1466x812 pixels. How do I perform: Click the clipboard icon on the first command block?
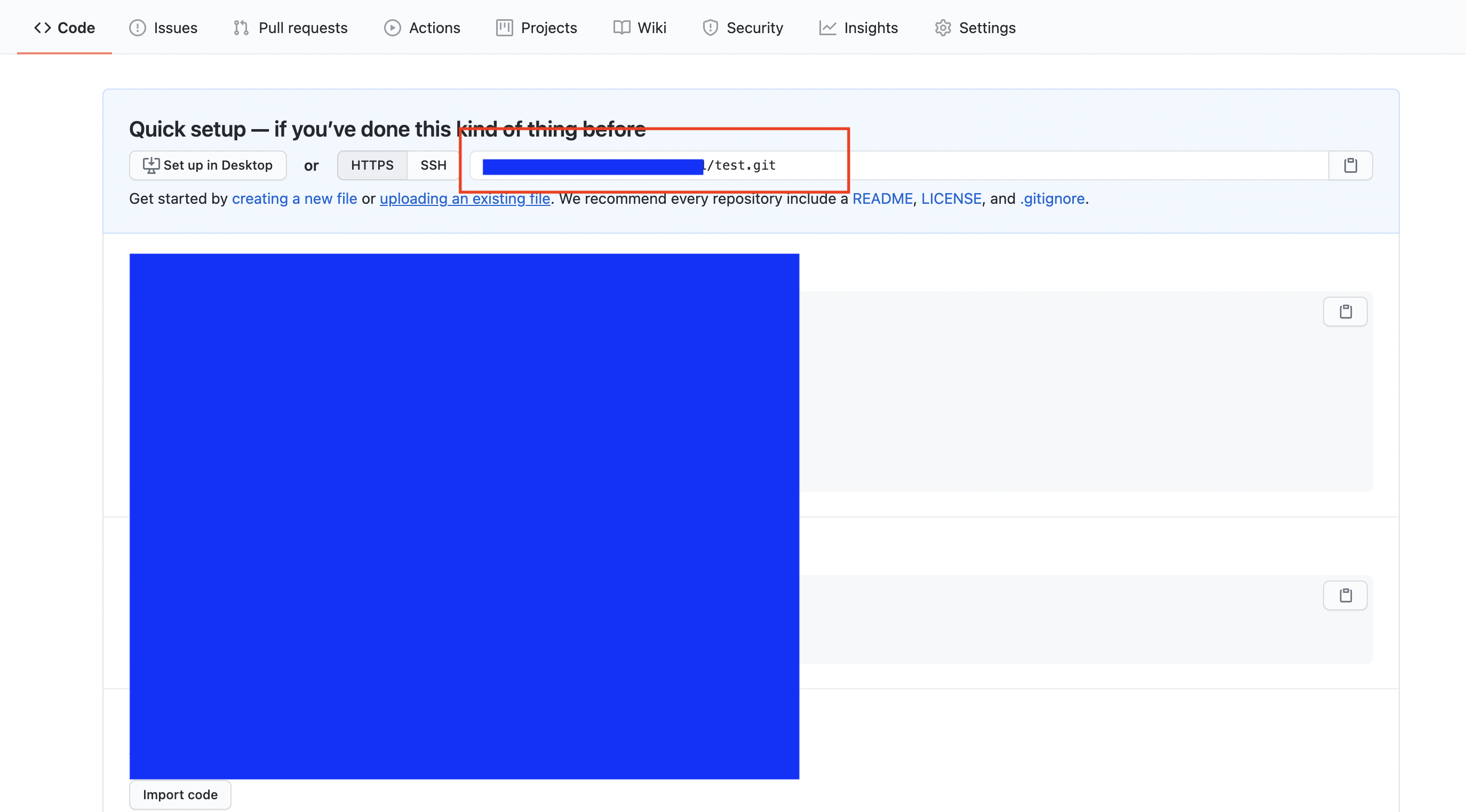[1345, 311]
